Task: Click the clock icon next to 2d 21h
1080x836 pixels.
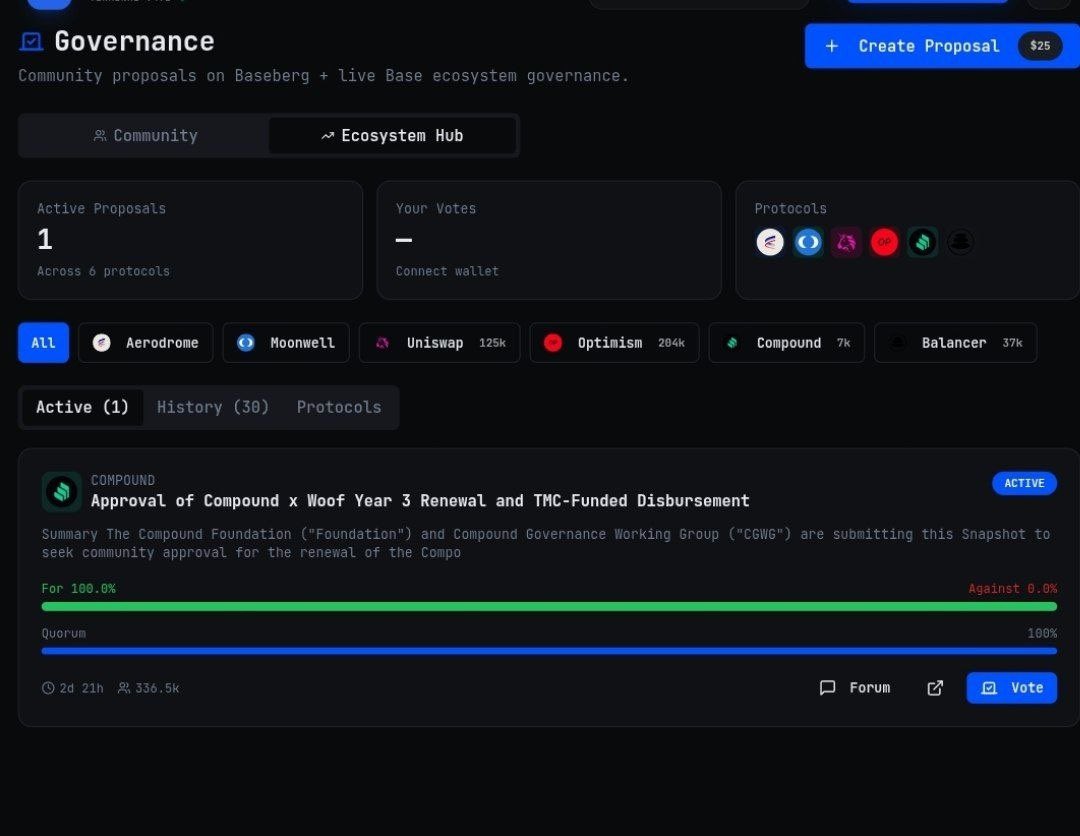Action: 48,688
